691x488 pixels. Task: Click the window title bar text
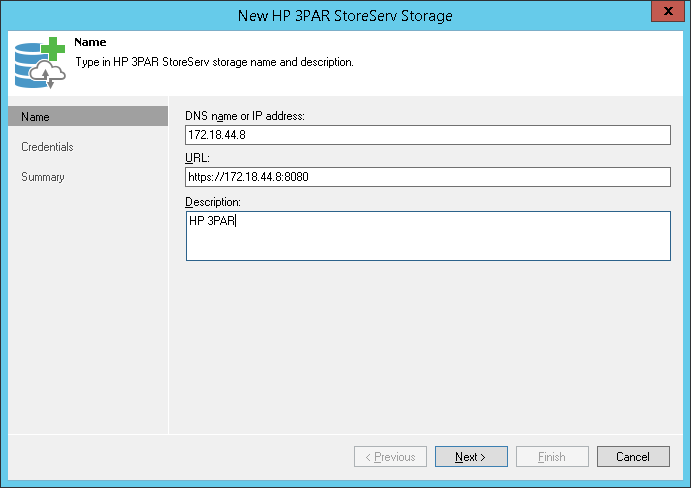click(x=345, y=15)
